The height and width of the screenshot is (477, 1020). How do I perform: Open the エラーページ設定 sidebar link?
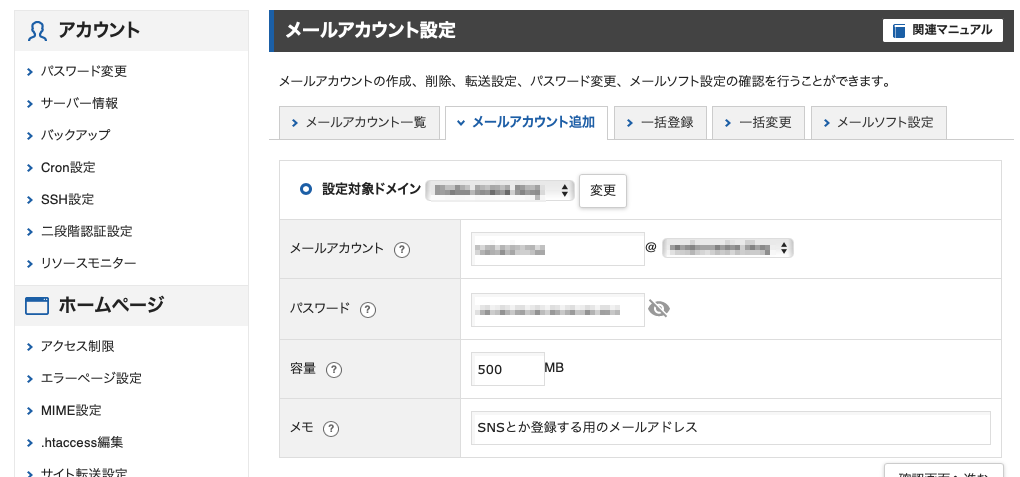[91, 378]
